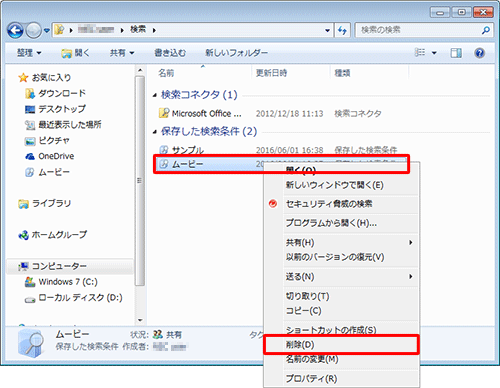Click 2016/06/01 16:38 date of サンプル

(x=289, y=150)
